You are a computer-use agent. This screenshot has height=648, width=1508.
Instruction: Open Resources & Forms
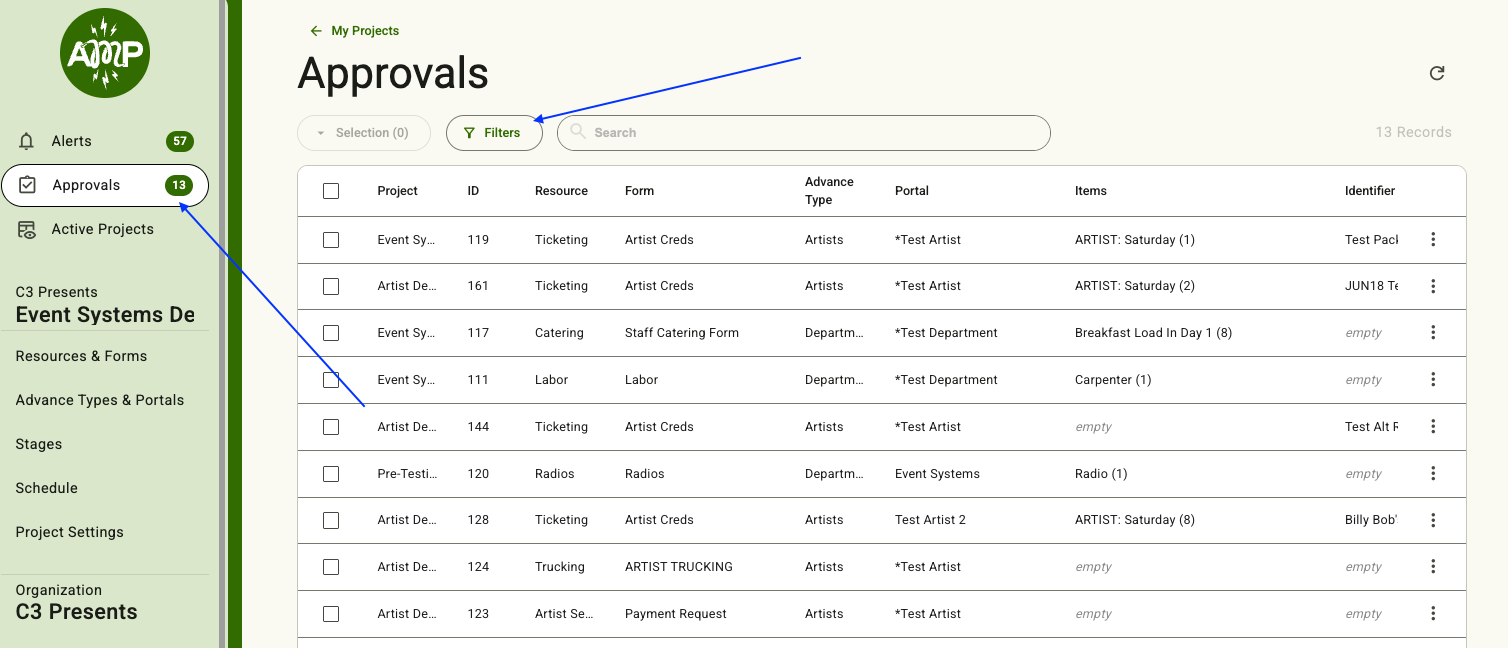81,356
